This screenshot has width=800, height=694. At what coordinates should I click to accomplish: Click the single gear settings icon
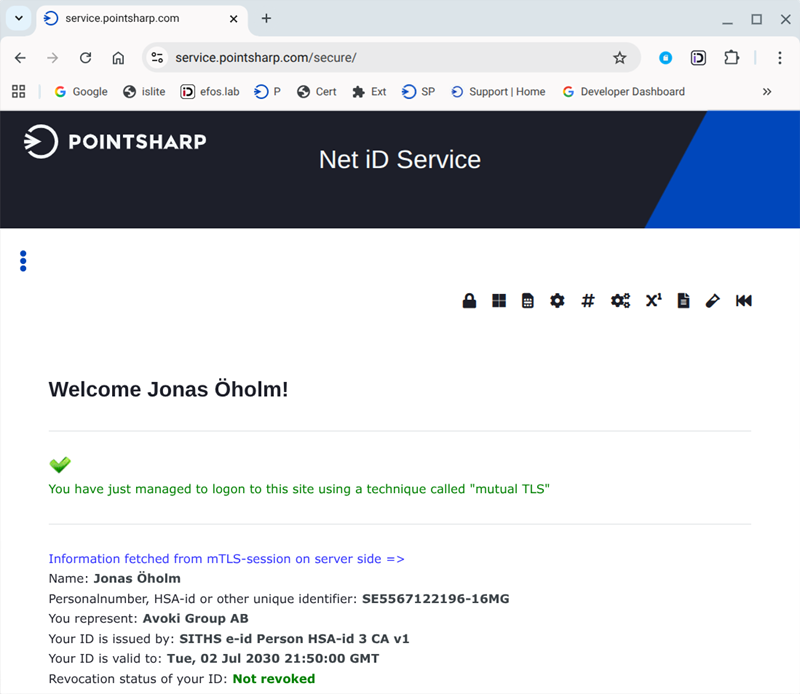557,301
